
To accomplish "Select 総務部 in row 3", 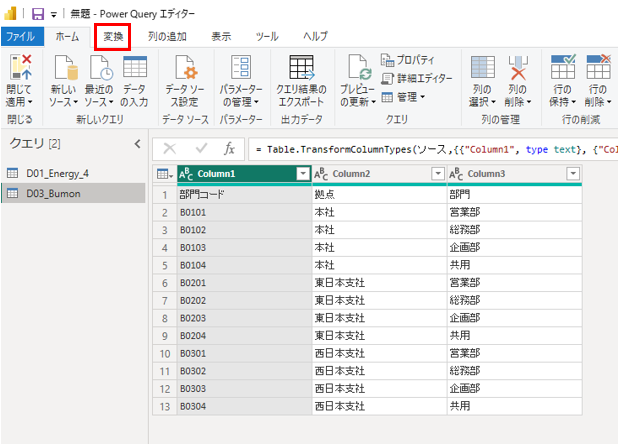I will pyautogui.click(x=514, y=230).
